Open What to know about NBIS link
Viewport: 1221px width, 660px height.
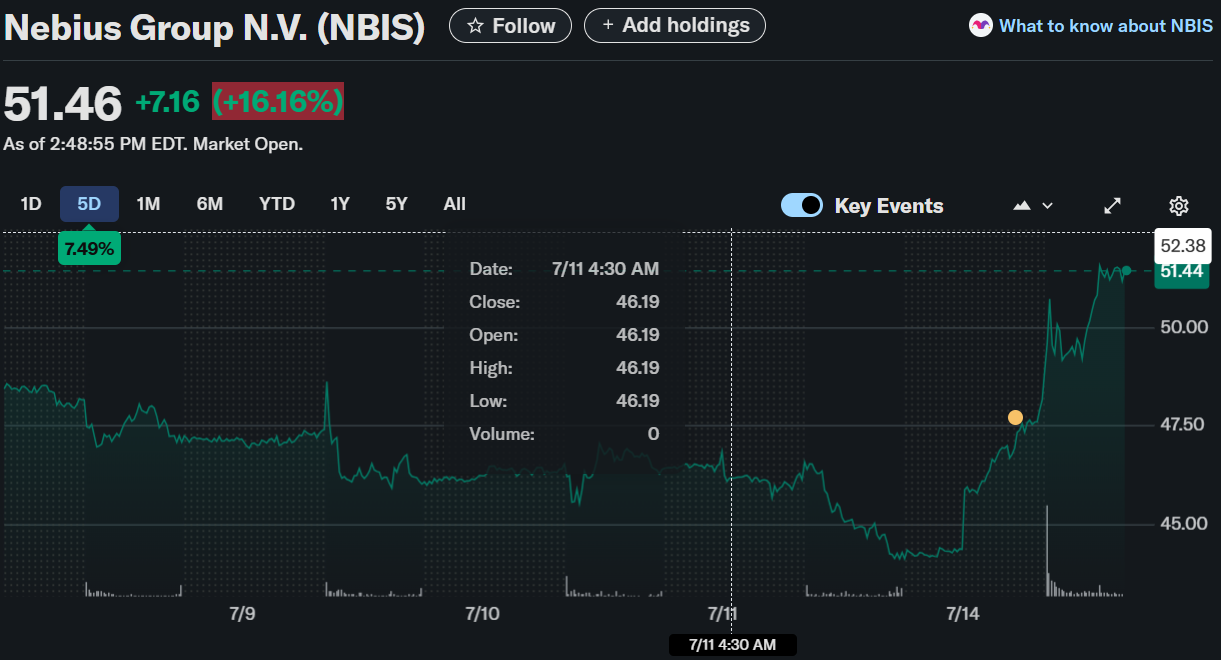1105,26
